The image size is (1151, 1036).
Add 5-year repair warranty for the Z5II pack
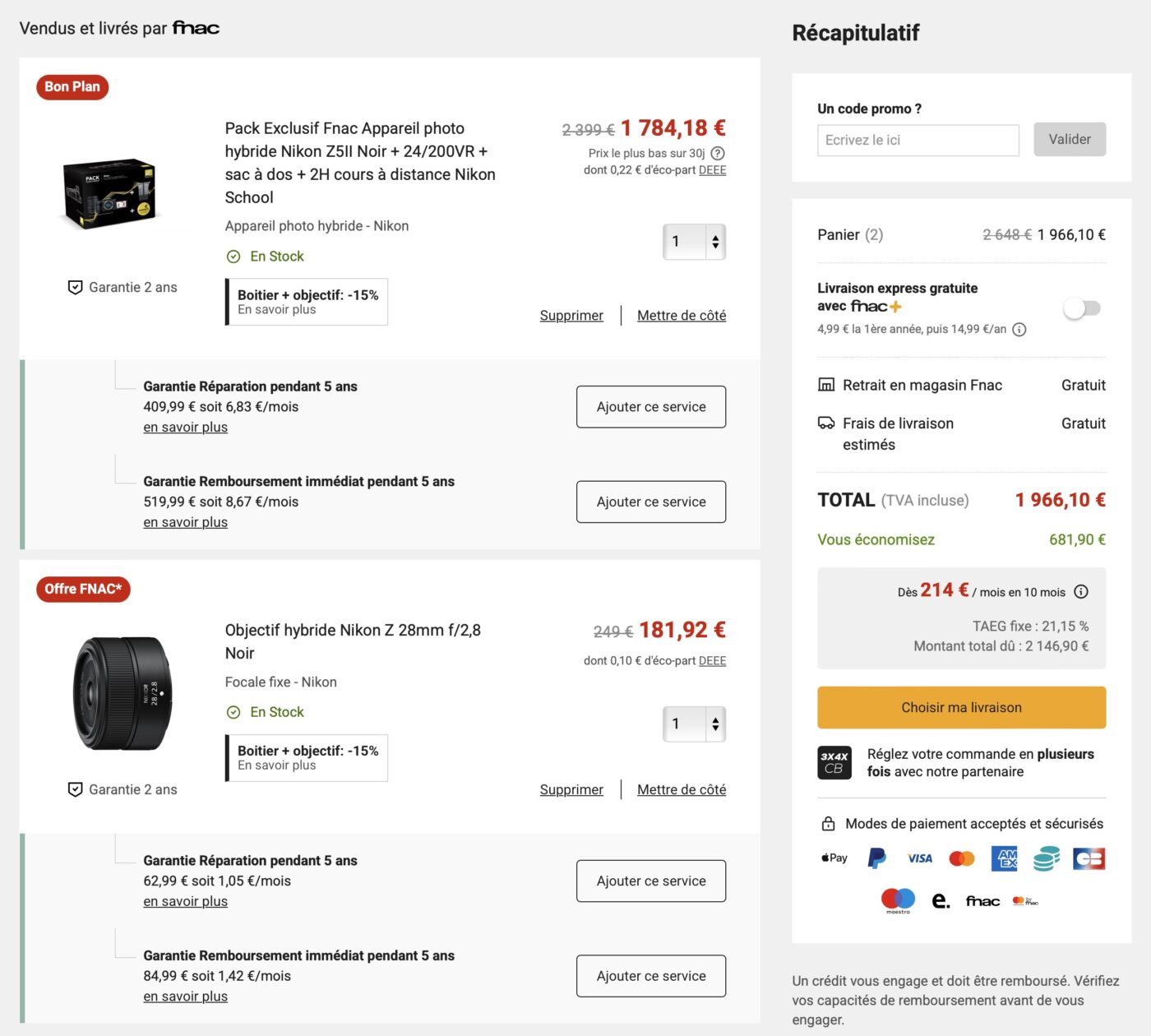click(651, 407)
